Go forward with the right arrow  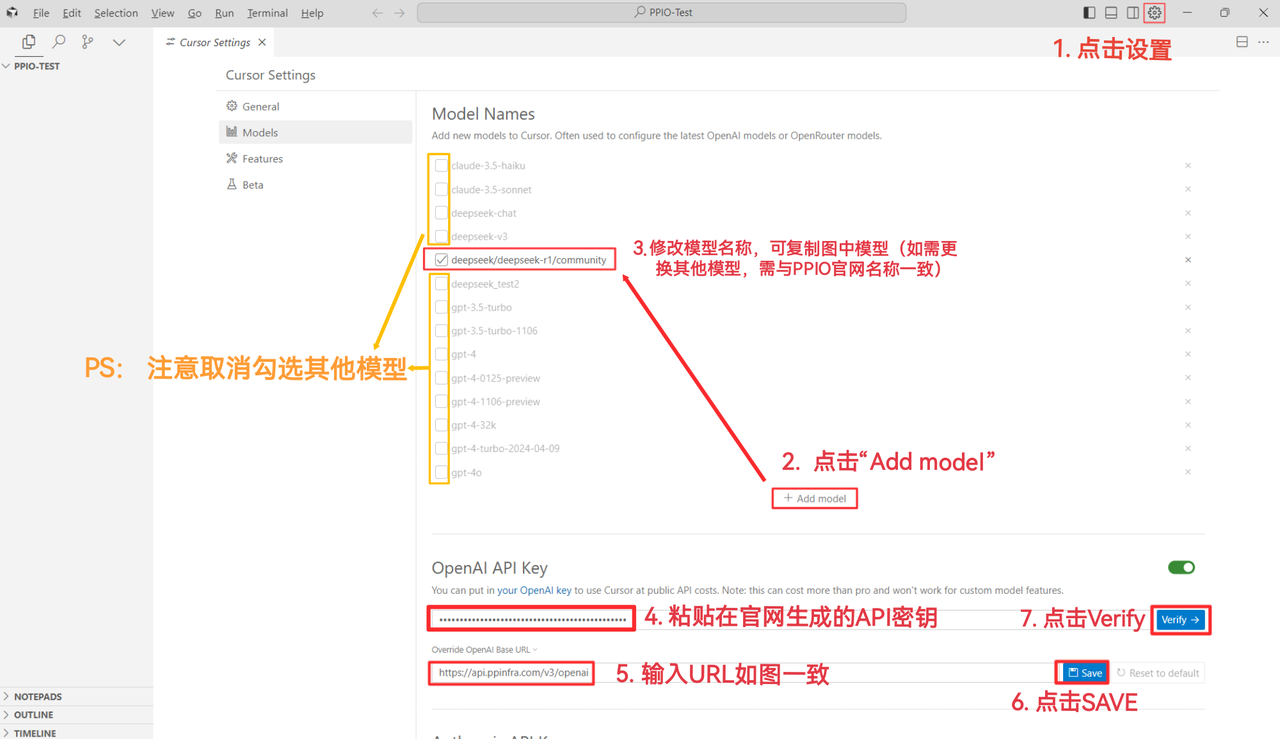pyautogui.click(x=400, y=13)
